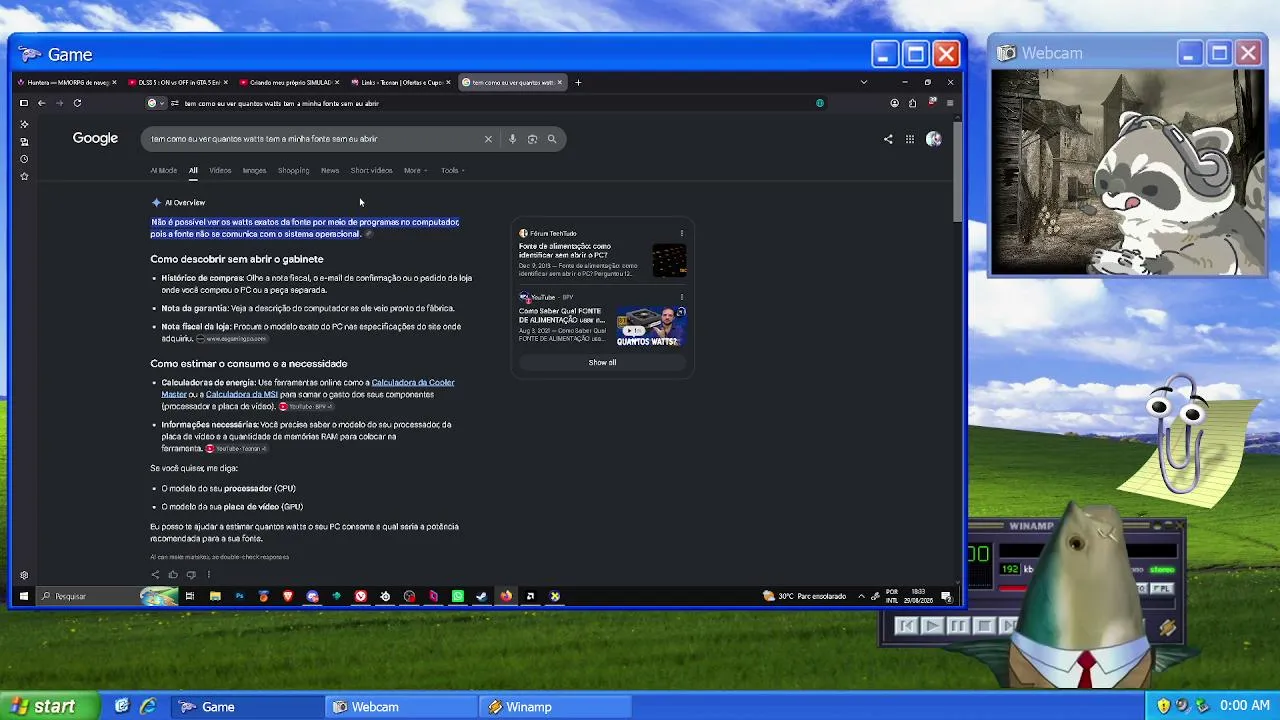Reload the current browser page
The height and width of the screenshot is (720, 1280).
pos(77,103)
